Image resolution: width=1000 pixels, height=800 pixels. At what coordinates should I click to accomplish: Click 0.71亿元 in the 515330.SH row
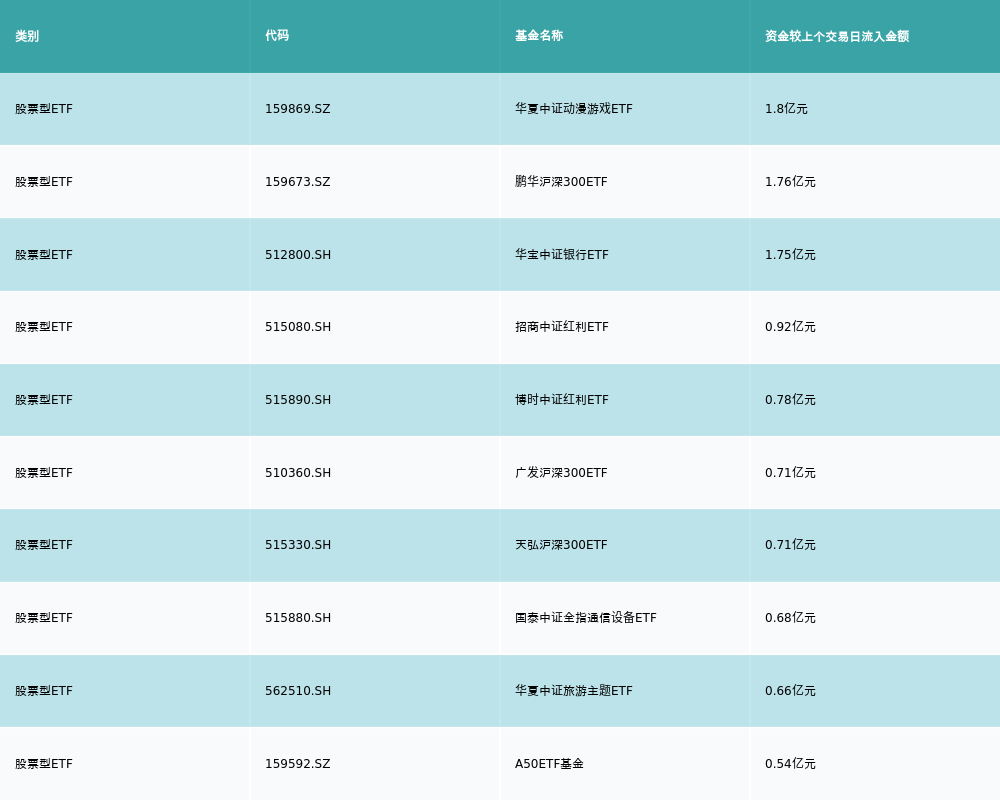(x=790, y=545)
